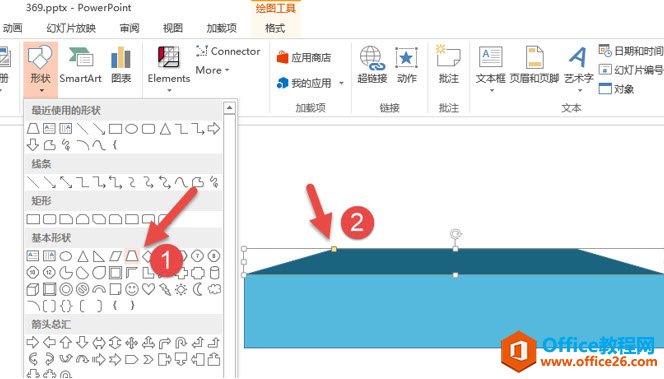This screenshot has height=379, width=664.
Task: Insert a SmartArt graphic
Action: 80,66
